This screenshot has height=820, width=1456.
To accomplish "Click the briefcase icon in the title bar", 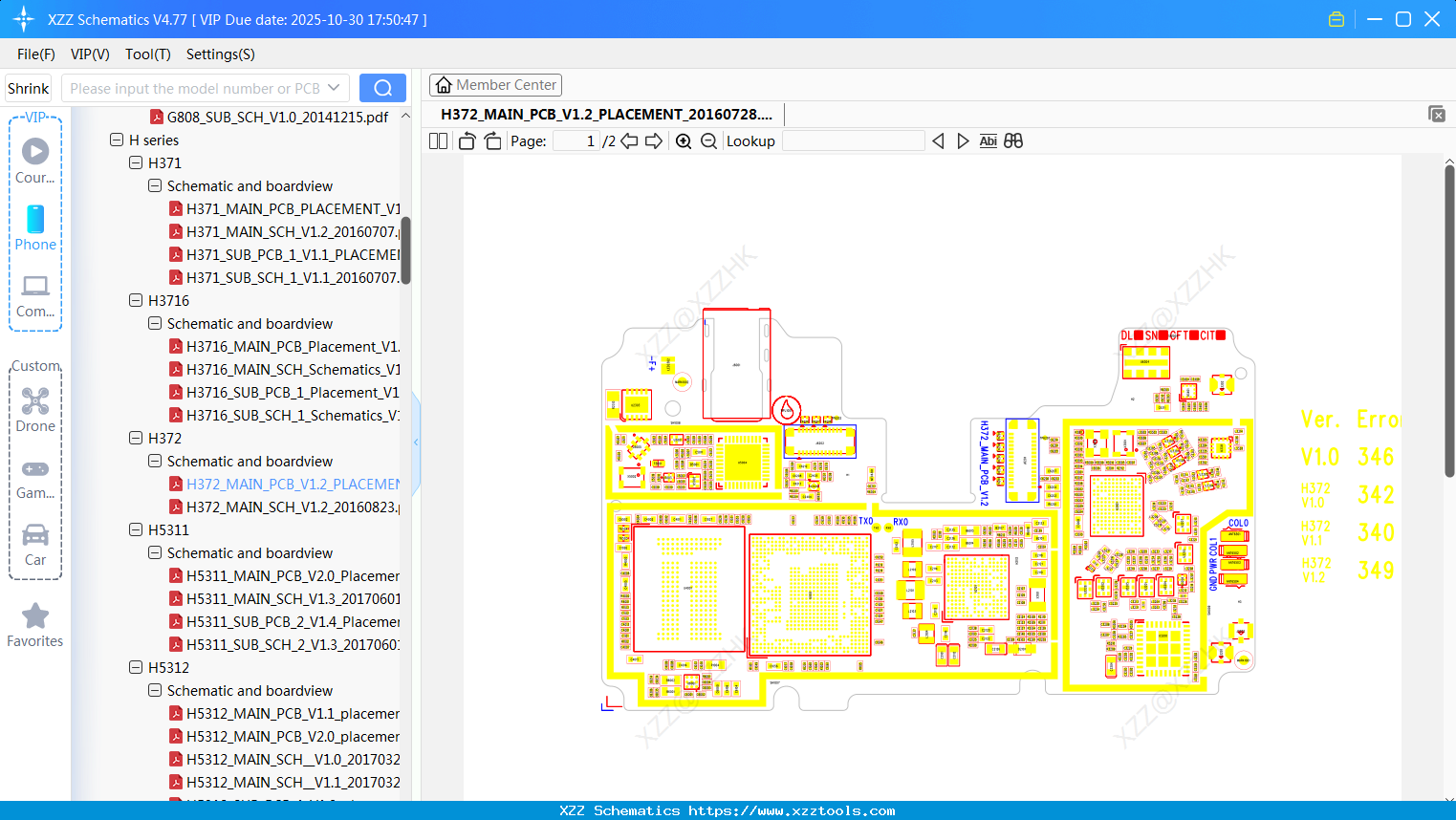I will tap(1336, 18).
